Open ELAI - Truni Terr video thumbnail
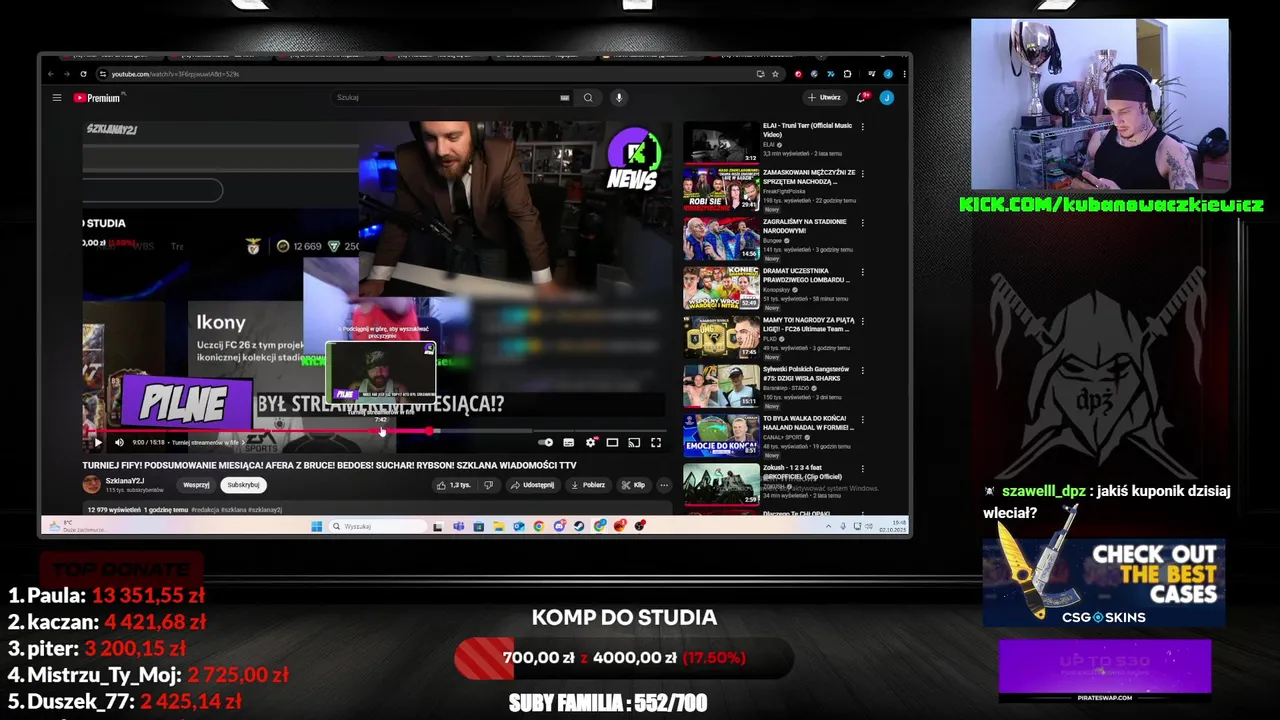 [x=721, y=142]
